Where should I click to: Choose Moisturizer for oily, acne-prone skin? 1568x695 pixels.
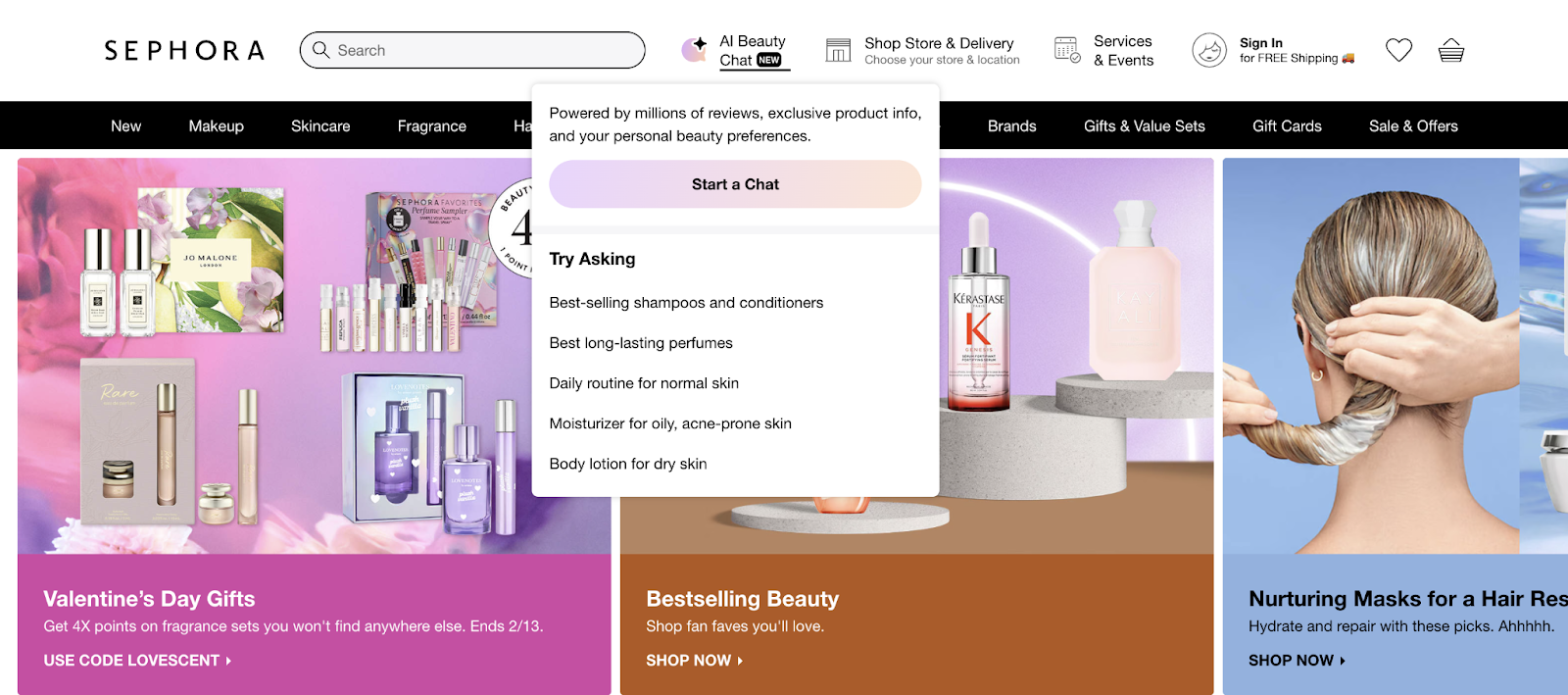coord(670,423)
